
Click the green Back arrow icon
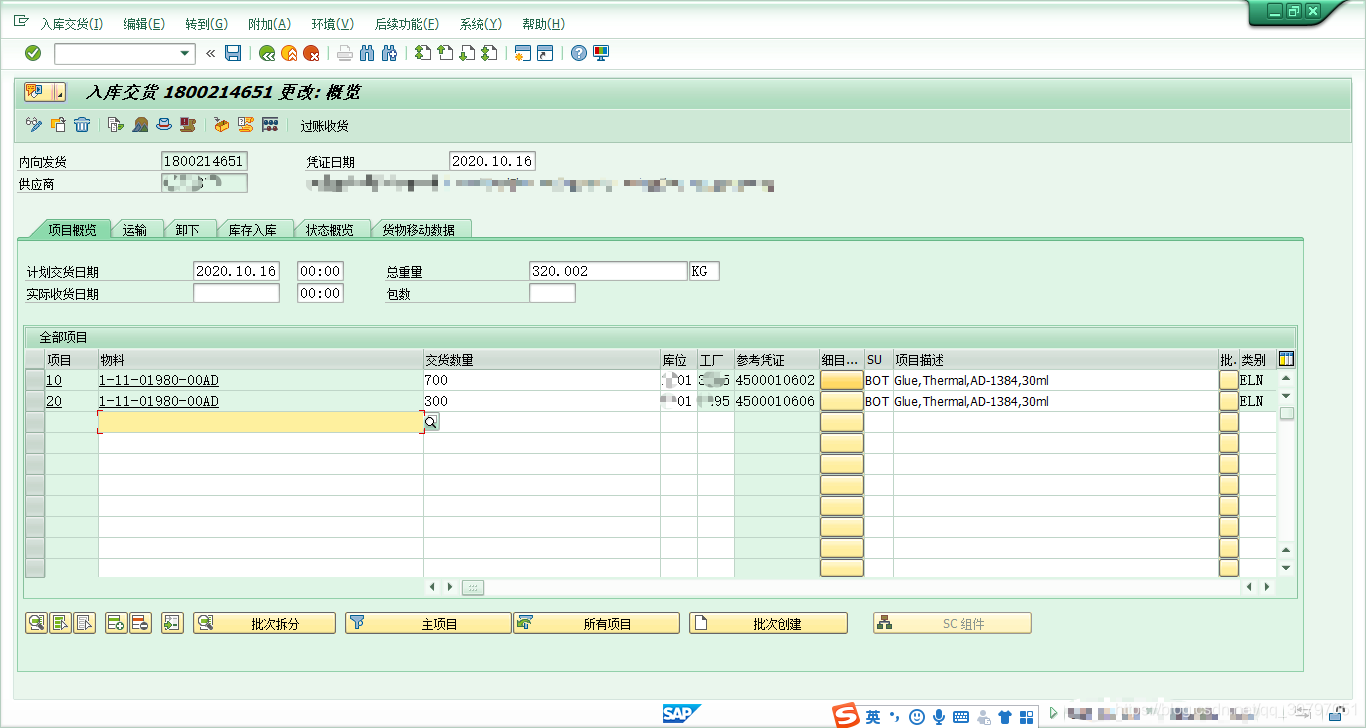coord(267,53)
